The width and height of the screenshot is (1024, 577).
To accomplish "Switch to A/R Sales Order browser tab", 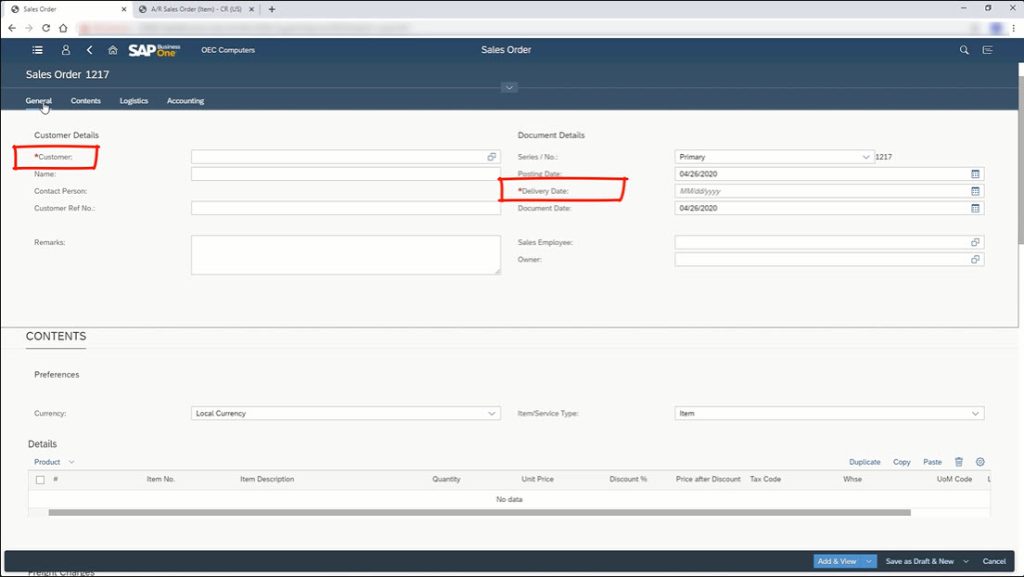I will (x=196, y=9).
